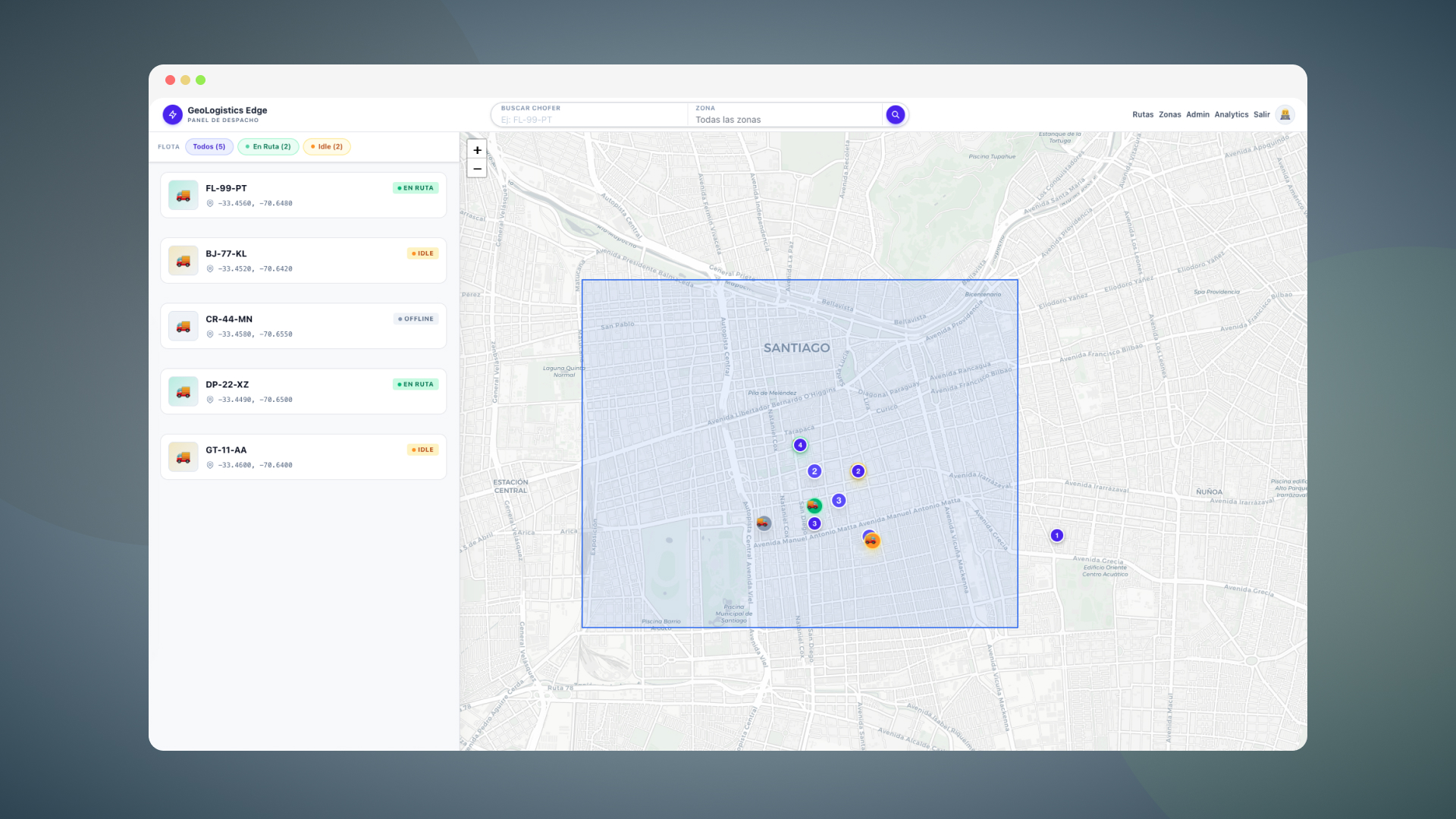Viewport: 1456px width, 819px height.
Task: Select the FL-99-PT vehicle name
Action: 226,188
